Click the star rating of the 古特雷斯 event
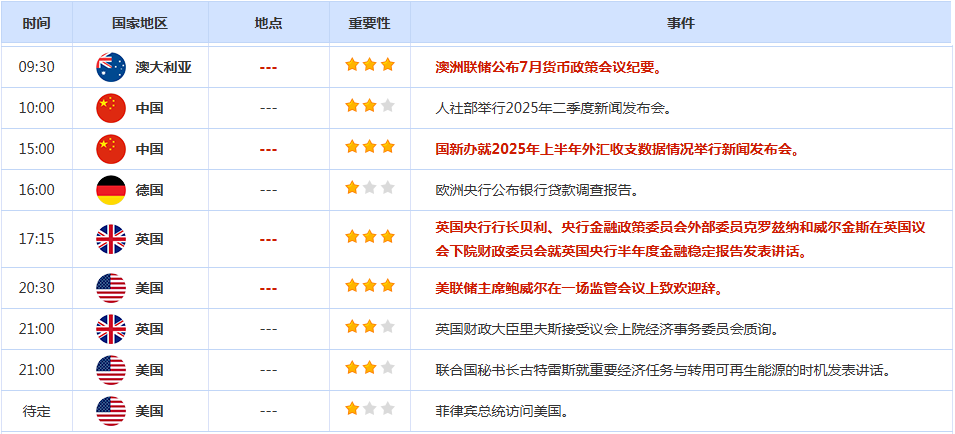This screenshot has height=434, width=955. [x=370, y=368]
